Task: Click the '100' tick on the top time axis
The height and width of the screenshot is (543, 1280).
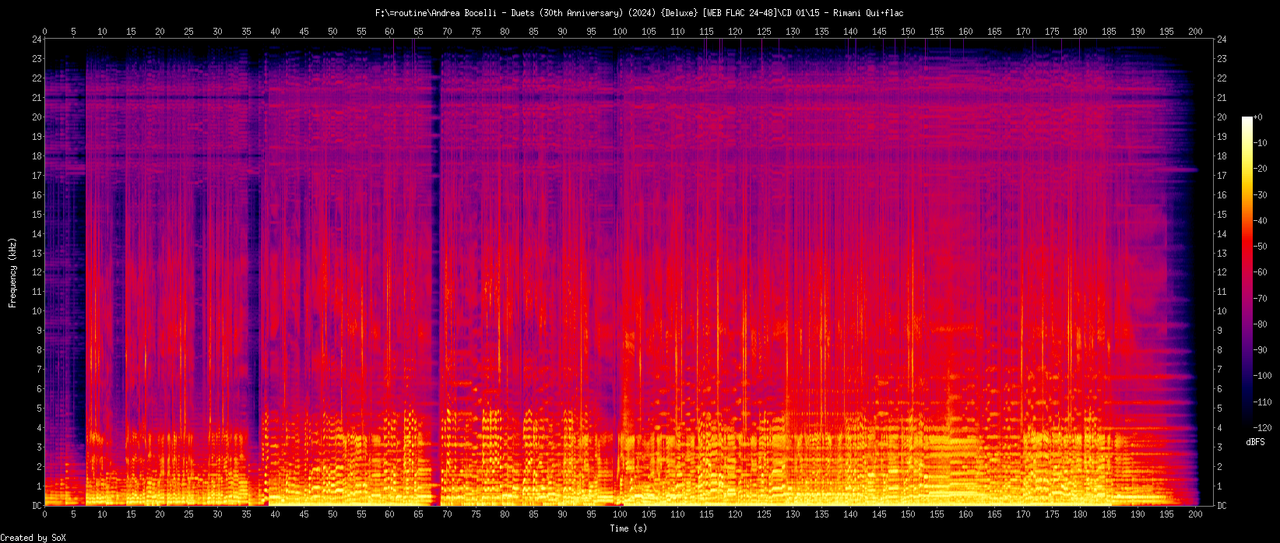Action: [x=620, y=32]
